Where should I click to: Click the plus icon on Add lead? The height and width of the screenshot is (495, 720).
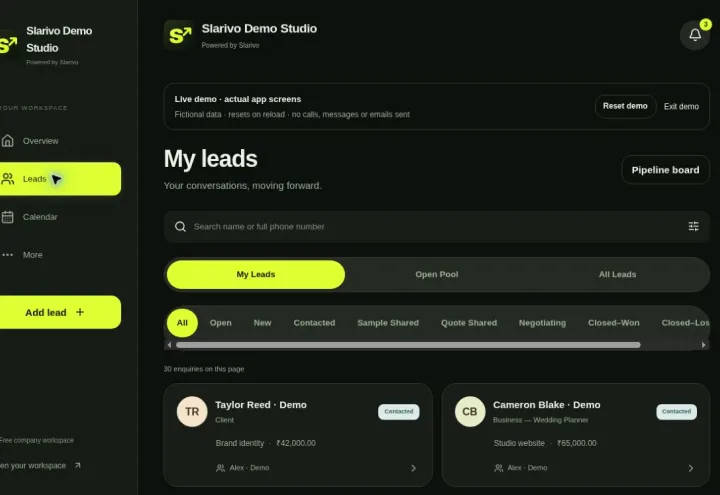pos(80,312)
